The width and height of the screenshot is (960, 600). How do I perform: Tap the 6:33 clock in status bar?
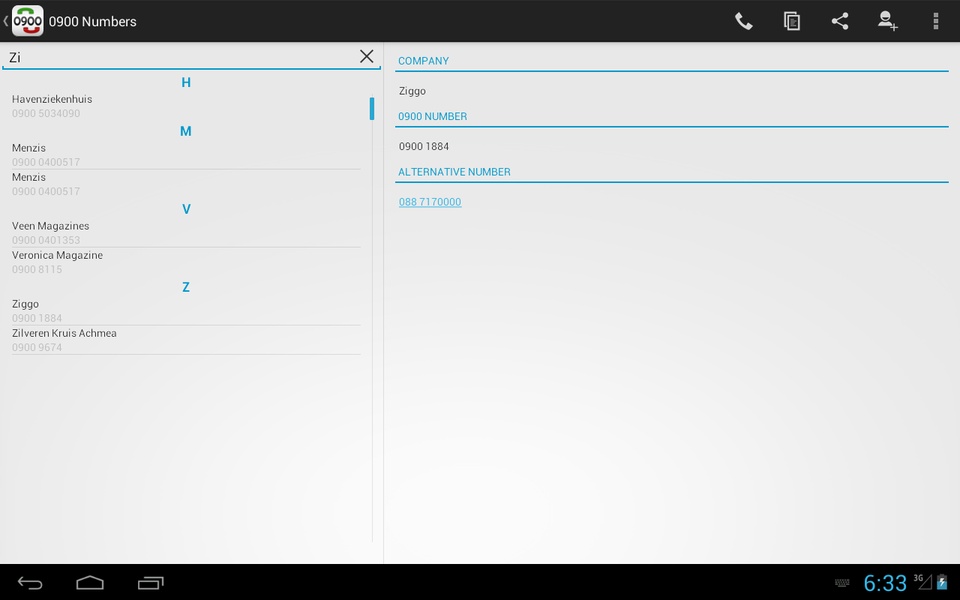pos(885,583)
